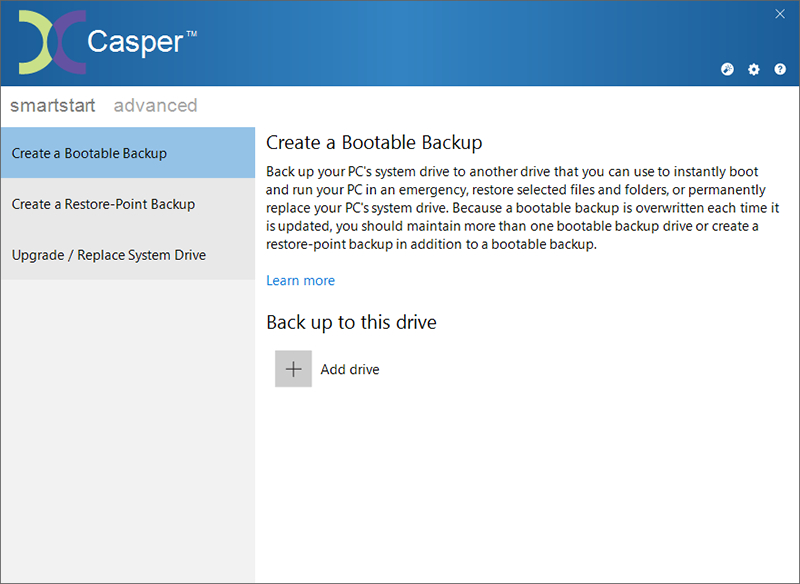Open the Learn more link

coord(301,281)
